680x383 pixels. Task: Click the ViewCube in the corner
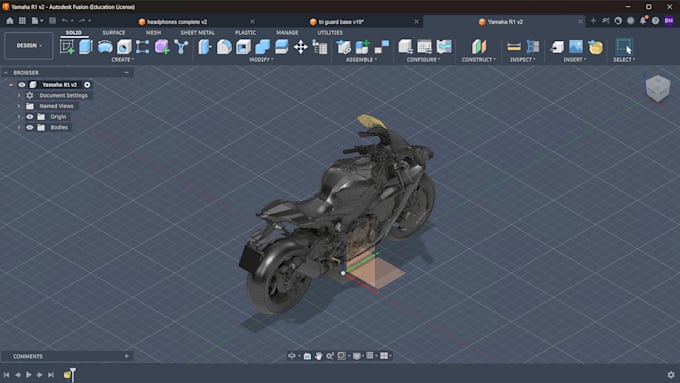coord(657,88)
